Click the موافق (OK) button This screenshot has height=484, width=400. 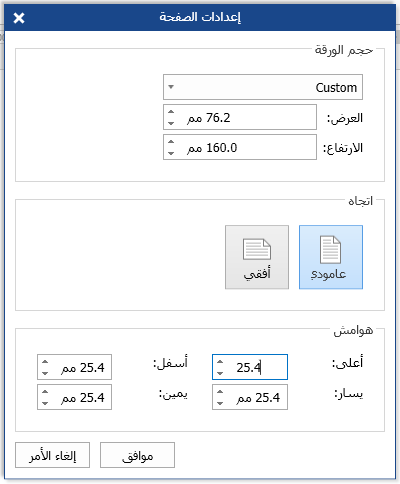[137, 455]
